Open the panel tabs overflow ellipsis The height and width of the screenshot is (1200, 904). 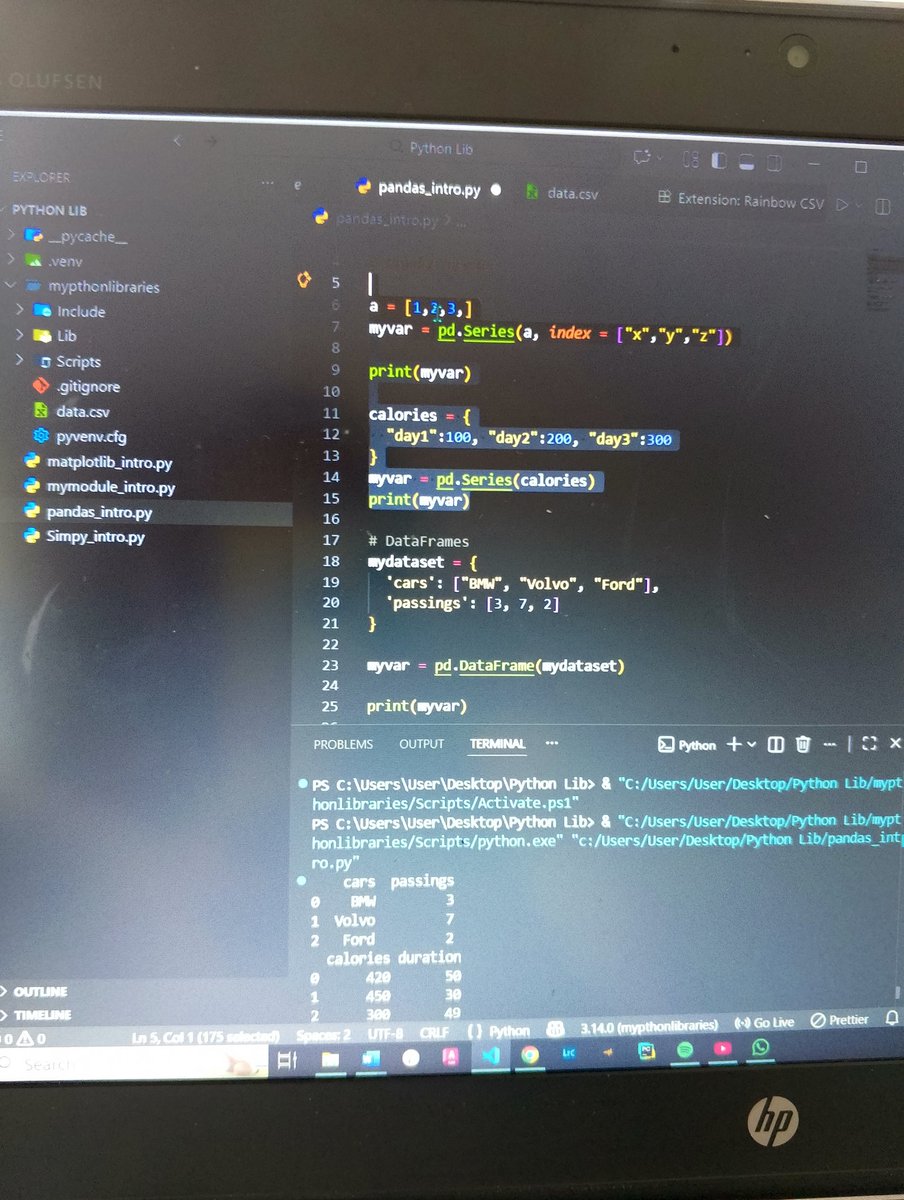[551, 744]
